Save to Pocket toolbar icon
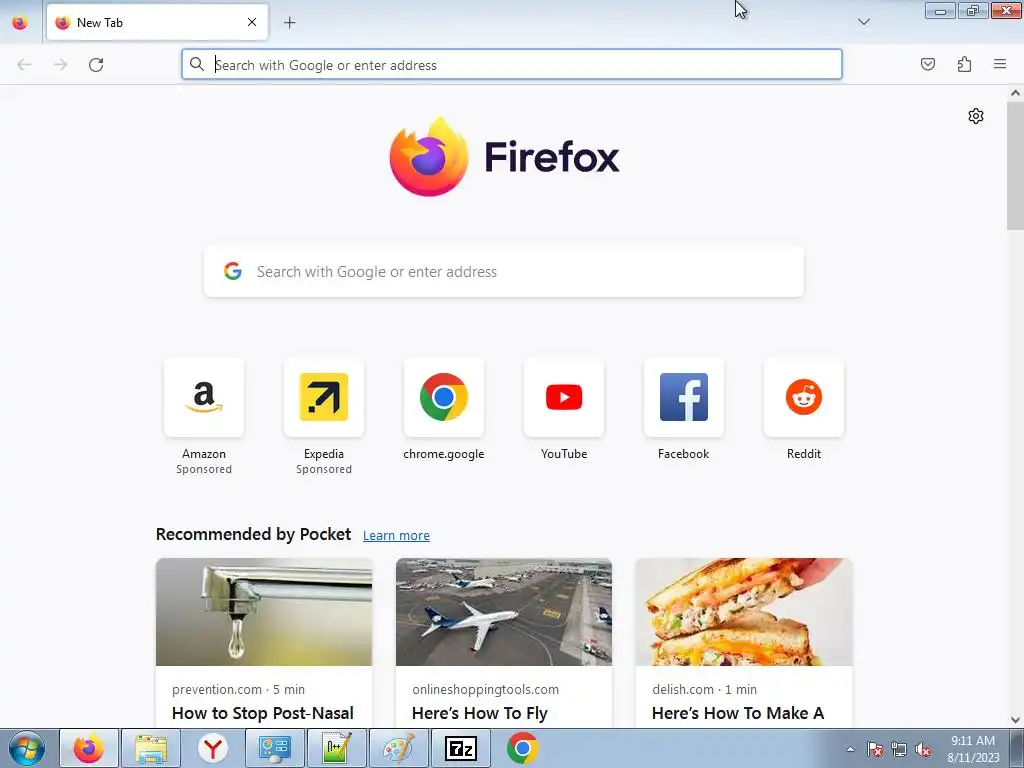 tap(927, 64)
